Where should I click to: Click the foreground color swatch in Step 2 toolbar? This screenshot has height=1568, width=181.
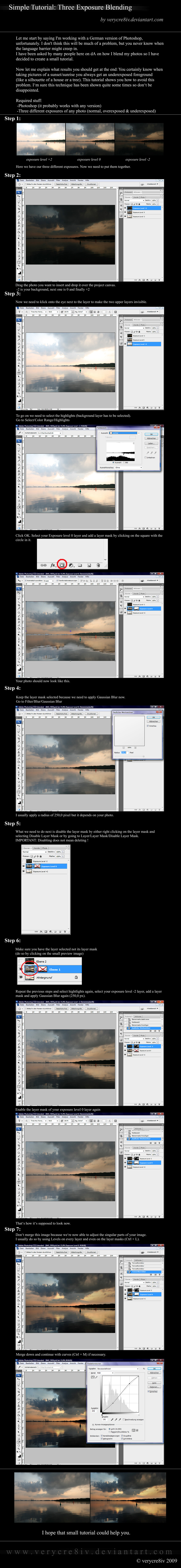click(x=18, y=271)
